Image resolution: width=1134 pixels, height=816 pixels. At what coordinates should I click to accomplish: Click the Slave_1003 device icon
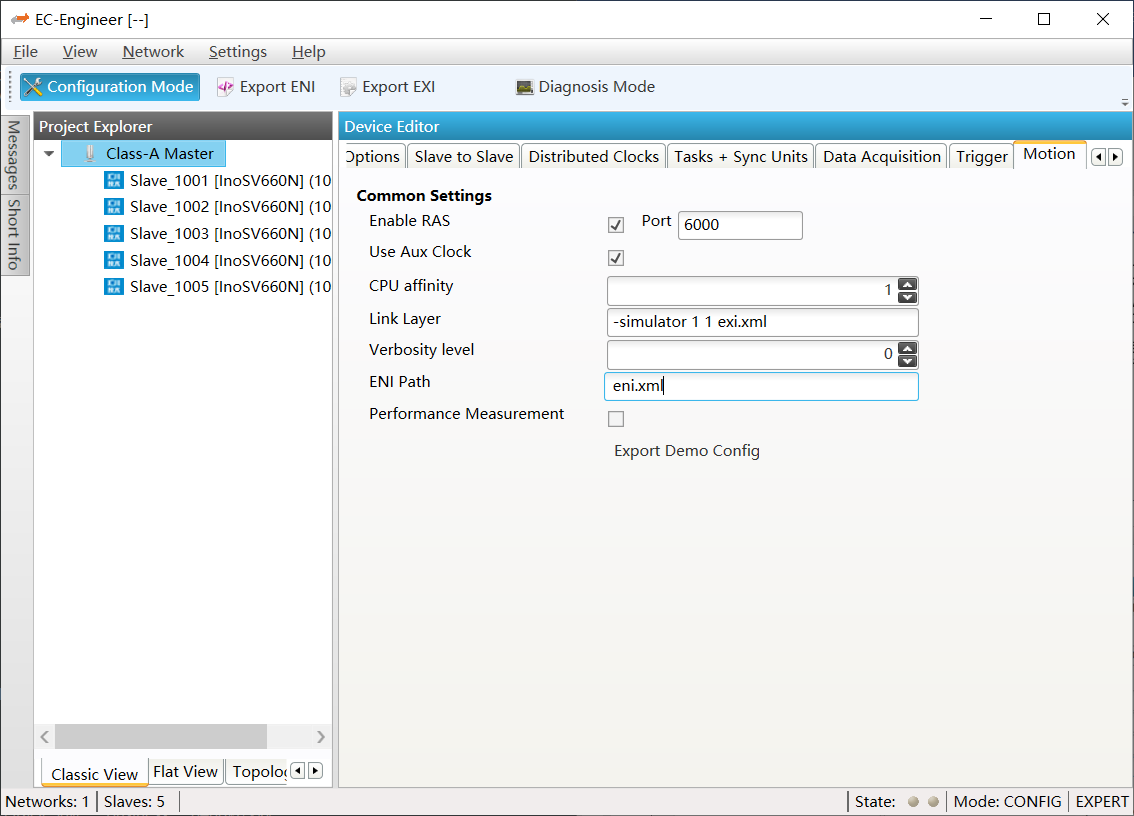[114, 234]
